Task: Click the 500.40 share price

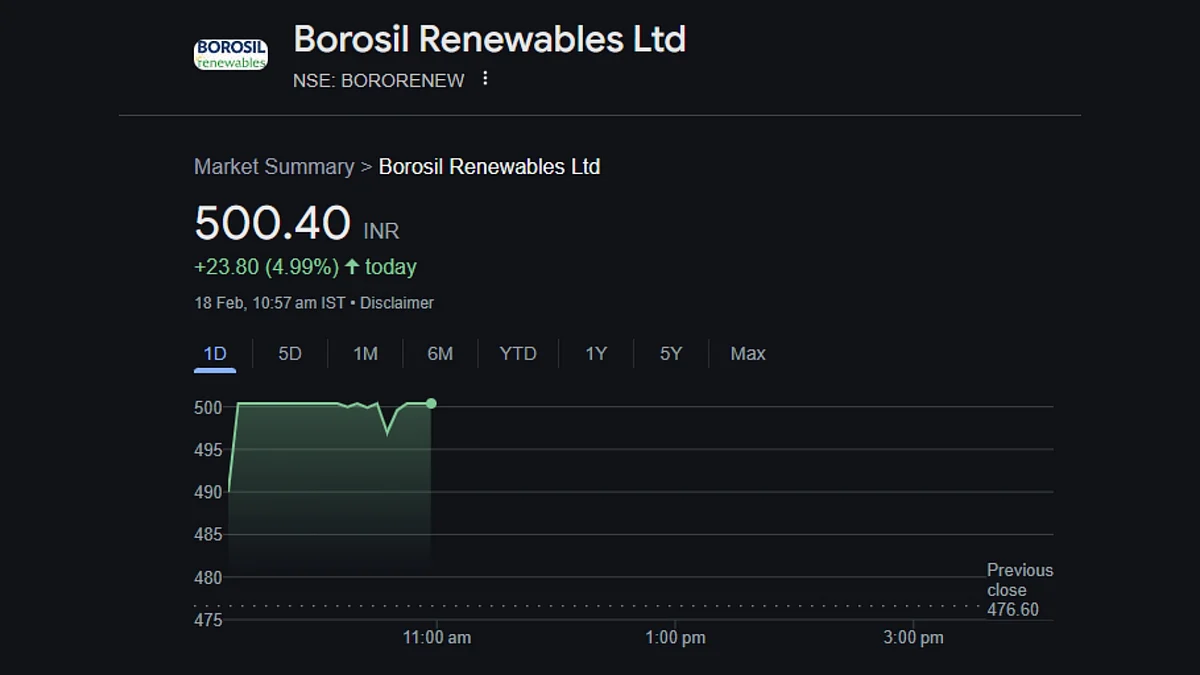Action: [272, 222]
